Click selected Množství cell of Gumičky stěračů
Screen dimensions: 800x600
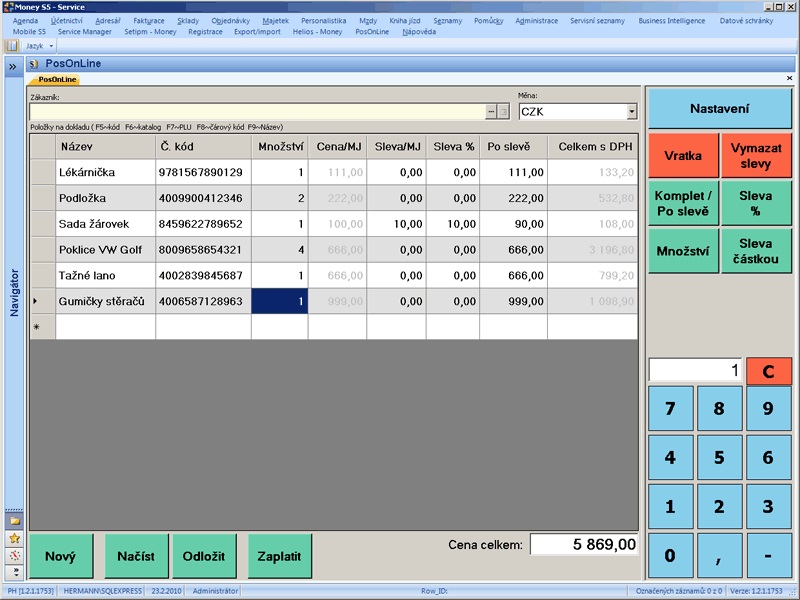pyautogui.click(x=280, y=301)
